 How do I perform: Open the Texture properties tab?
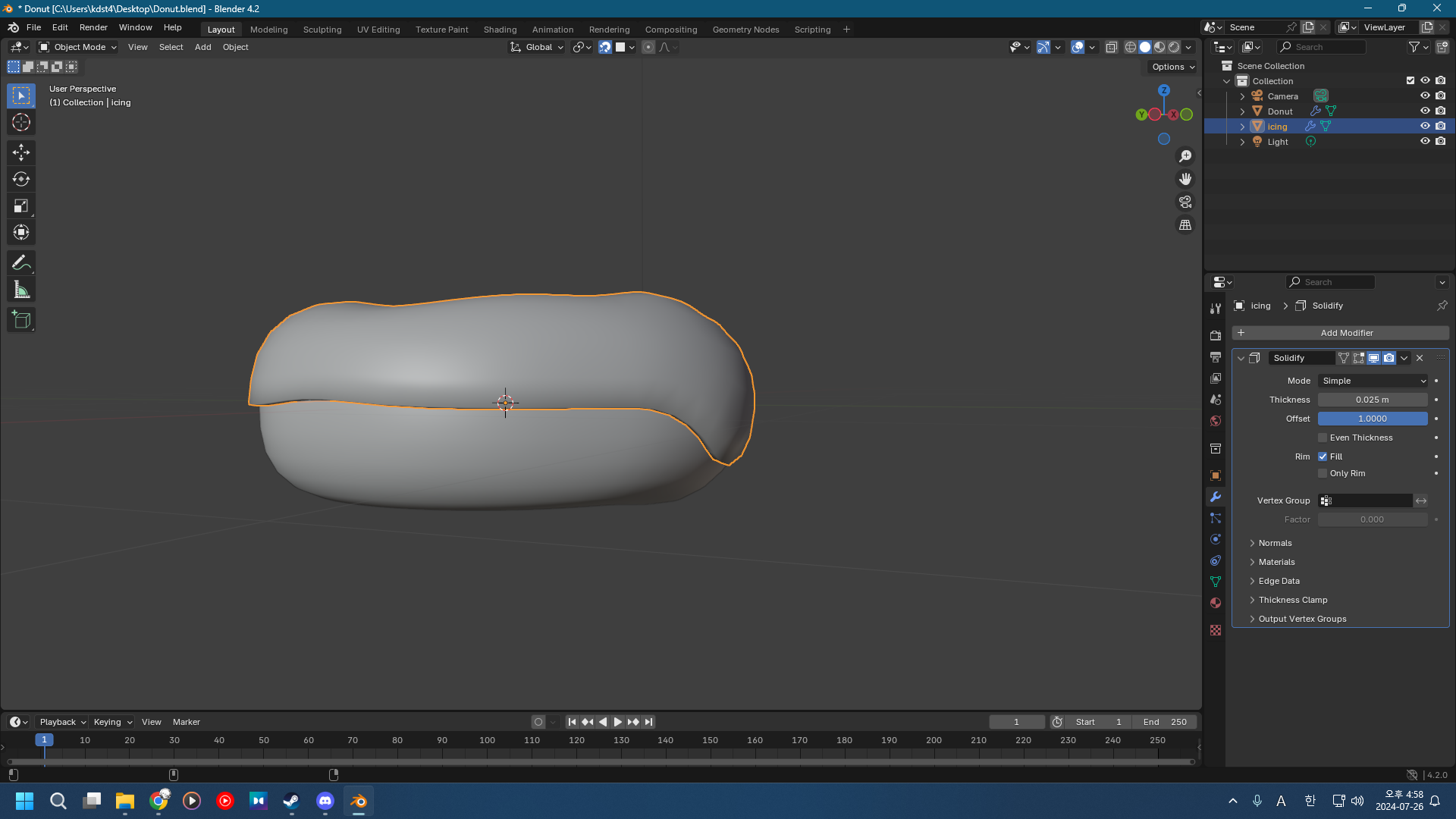pyautogui.click(x=1216, y=630)
